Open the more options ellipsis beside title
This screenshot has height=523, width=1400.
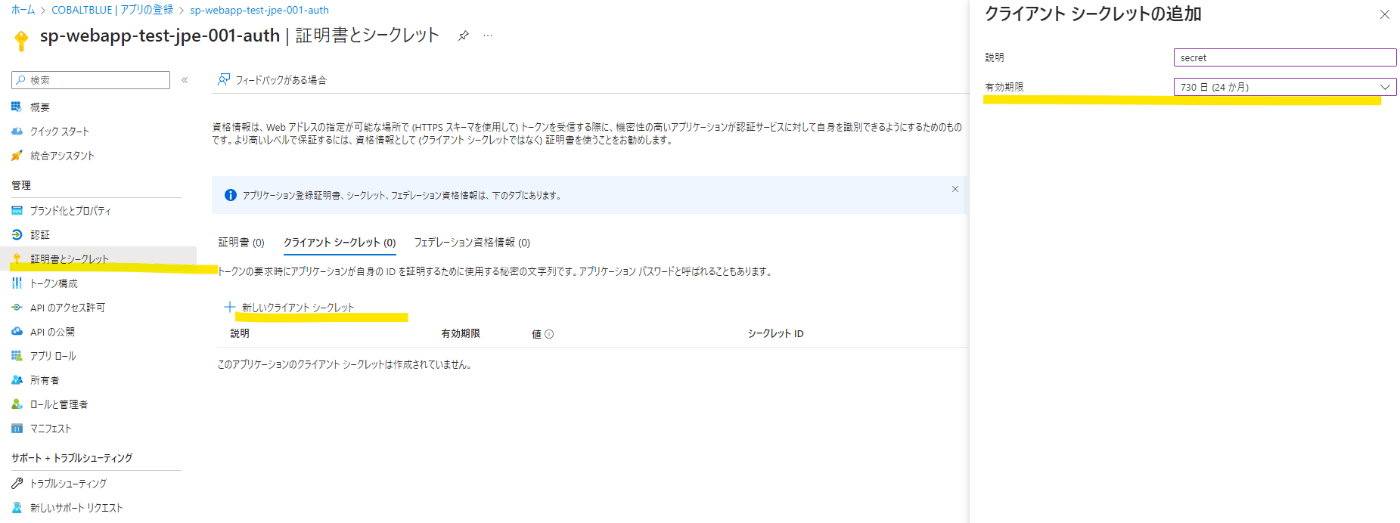[x=488, y=36]
